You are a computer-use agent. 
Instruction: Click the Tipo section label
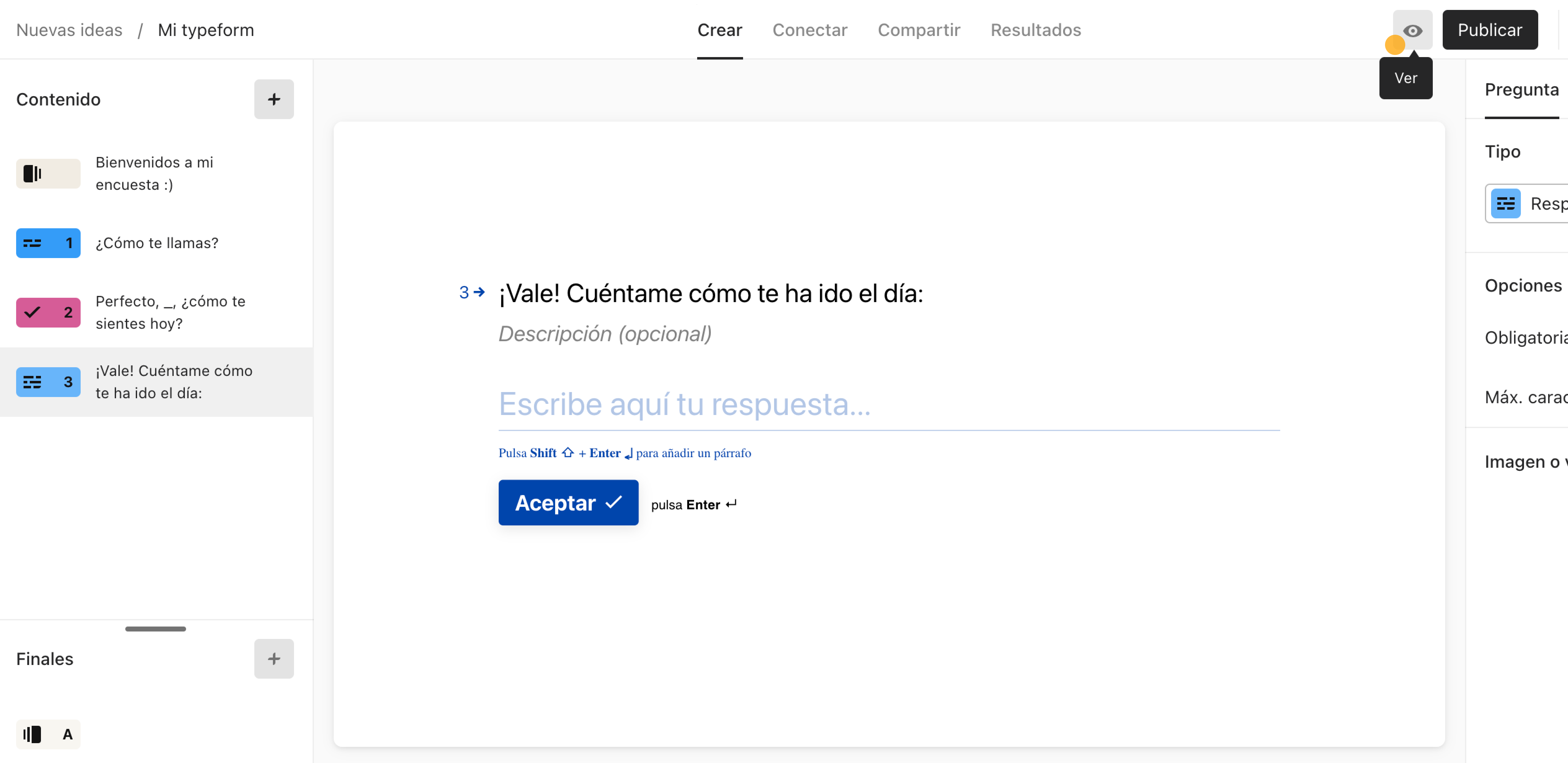1502,152
